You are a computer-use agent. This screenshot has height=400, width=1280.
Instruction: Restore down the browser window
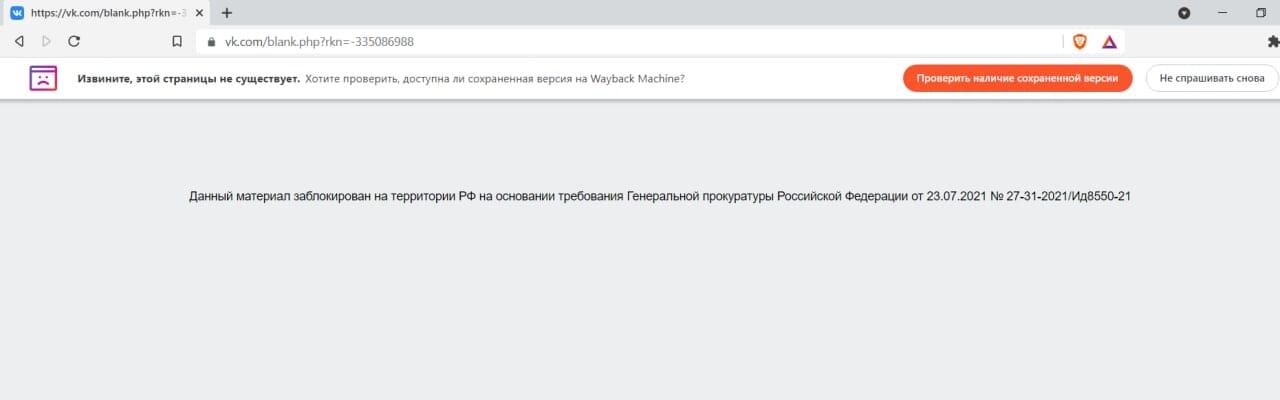[1261, 13]
